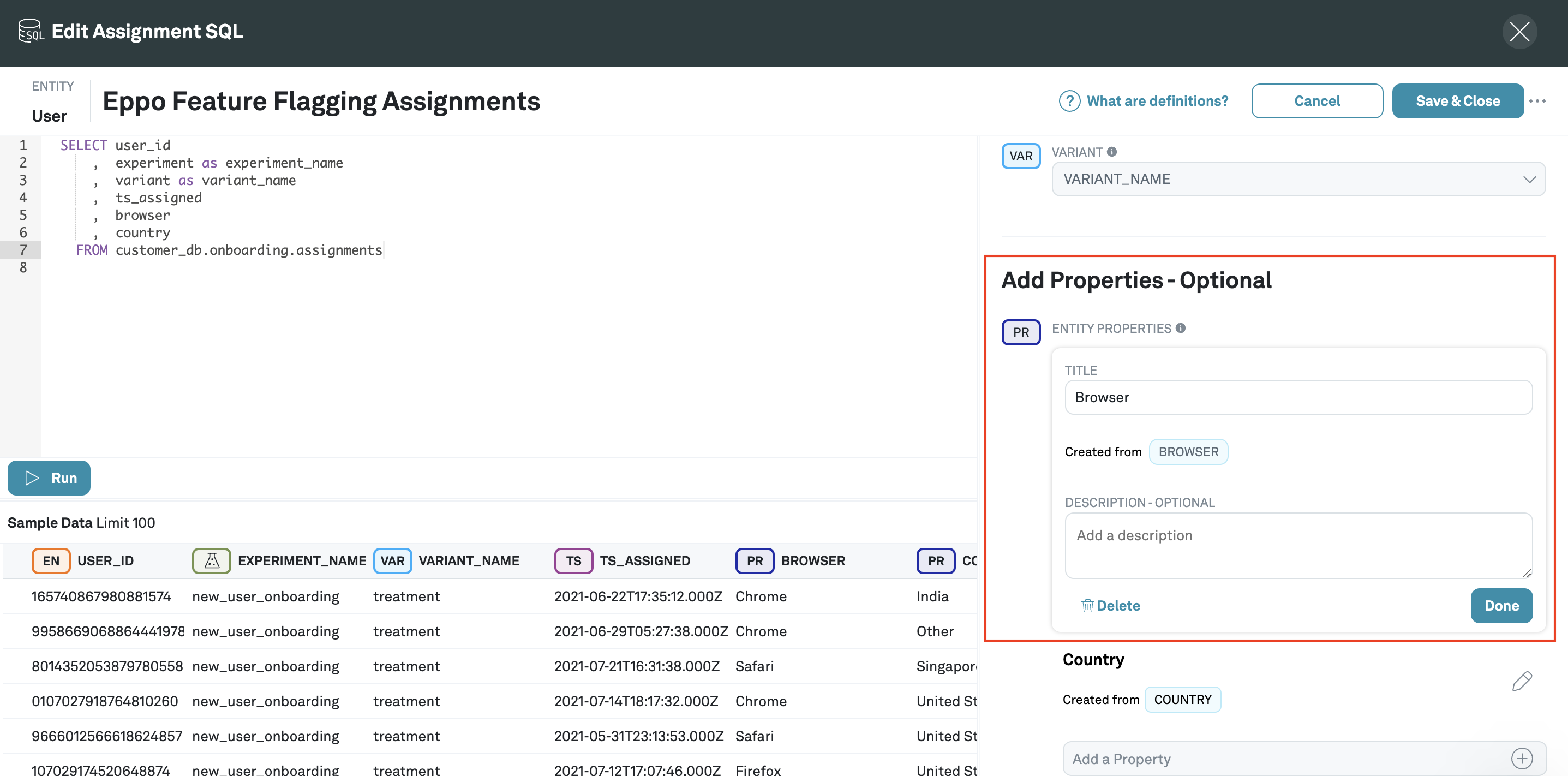Show the Entity Properties info icon
The height and width of the screenshot is (776, 1568).
tap(1180, 328)
